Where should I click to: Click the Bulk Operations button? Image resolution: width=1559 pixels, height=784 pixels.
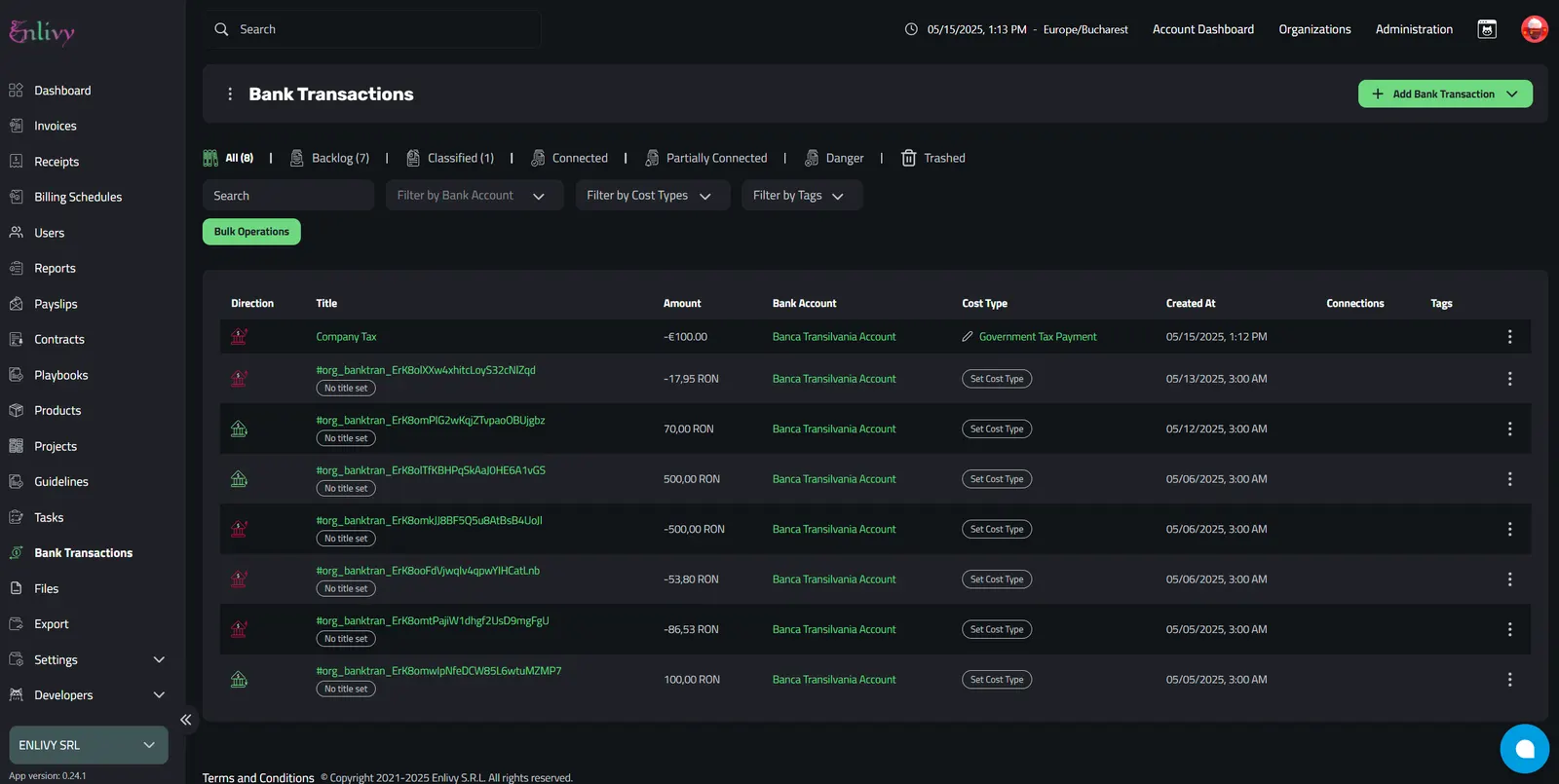pyautogui.click(x=251, y=232)
